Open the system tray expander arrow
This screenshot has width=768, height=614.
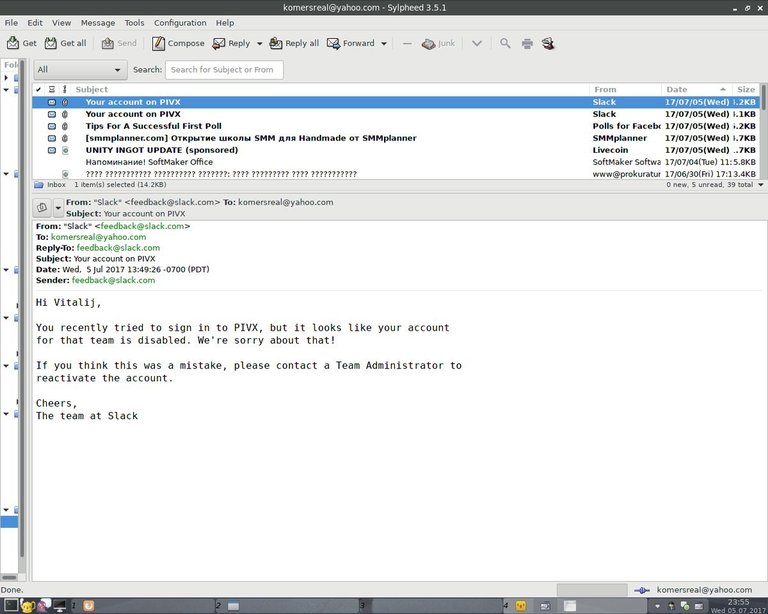[x=657, y=606]
